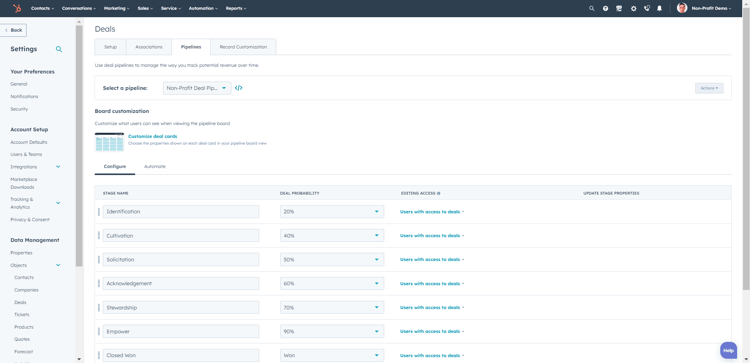Grab the Identification stage drag handle
The width and height of the screenshot is (750, 363).
tap(99, 211)
